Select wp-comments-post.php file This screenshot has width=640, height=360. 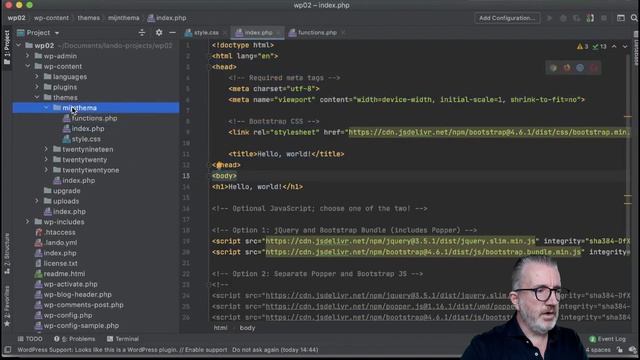click(83, 305)
